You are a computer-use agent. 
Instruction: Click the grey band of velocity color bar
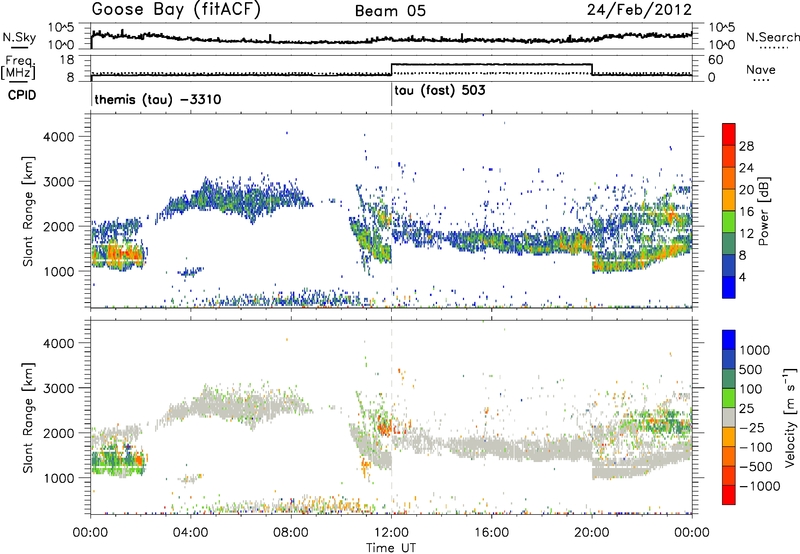point(729,418)
